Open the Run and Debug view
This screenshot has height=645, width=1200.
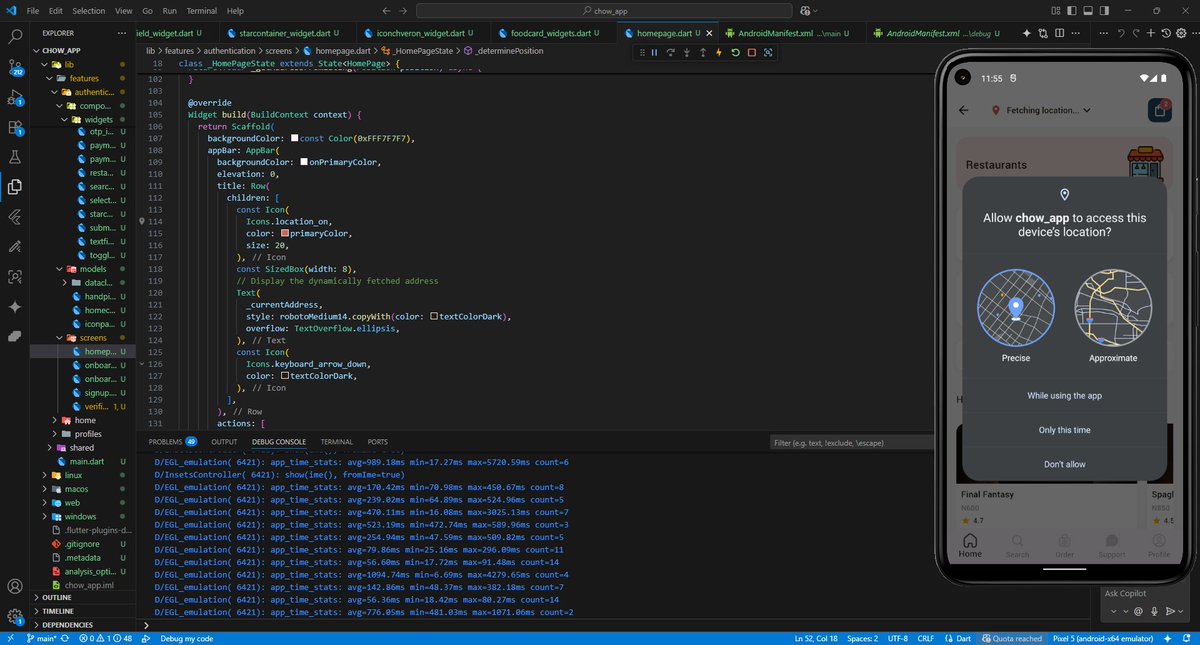pos(15,98)
